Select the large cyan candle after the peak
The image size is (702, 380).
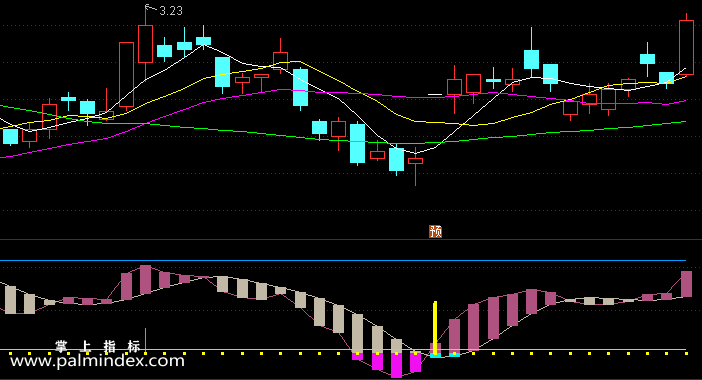223,72
